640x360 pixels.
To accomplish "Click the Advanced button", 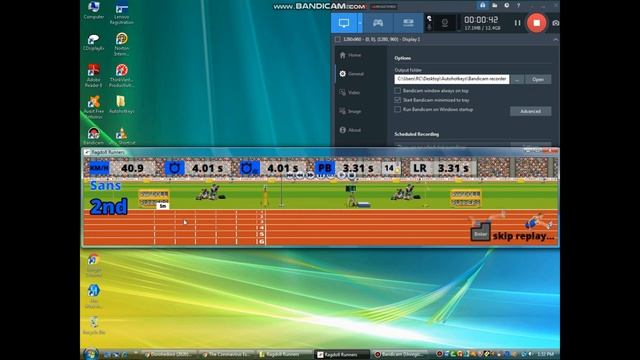I will (530, 111).
